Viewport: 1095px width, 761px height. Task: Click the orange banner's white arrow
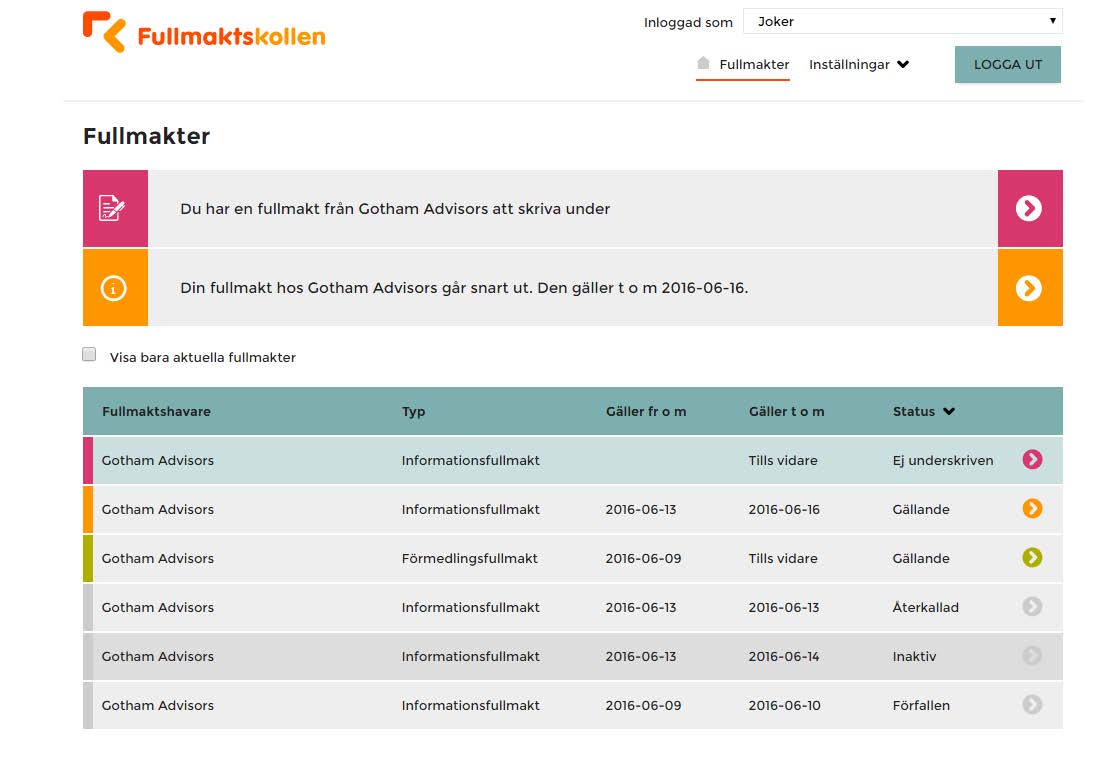(x=1029, y=288)
